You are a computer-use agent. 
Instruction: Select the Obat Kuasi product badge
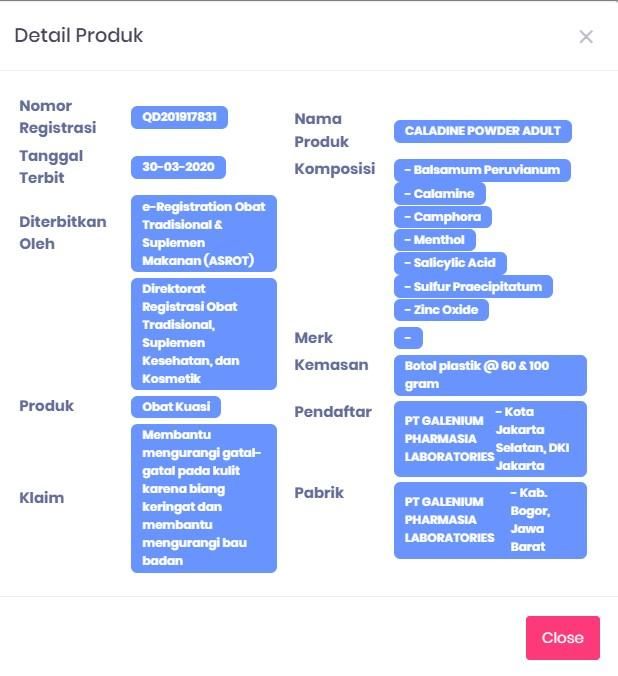176,407
